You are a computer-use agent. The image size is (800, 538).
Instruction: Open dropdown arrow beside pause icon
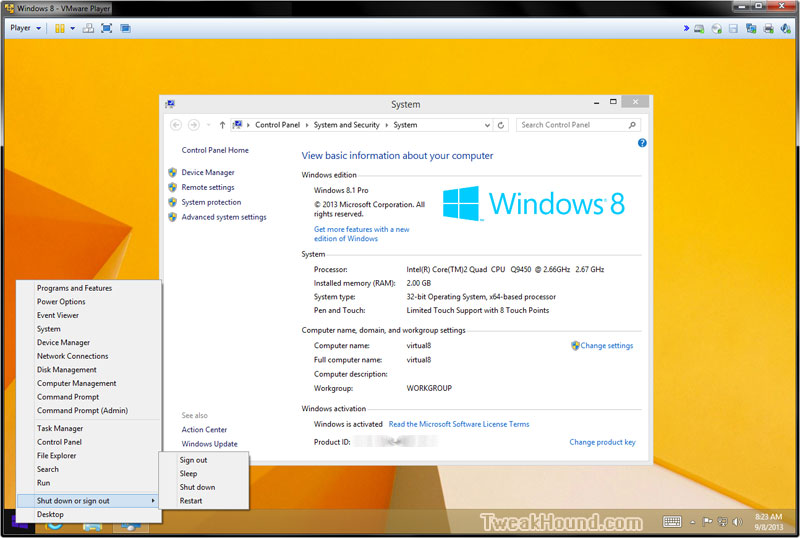[72, 29]
